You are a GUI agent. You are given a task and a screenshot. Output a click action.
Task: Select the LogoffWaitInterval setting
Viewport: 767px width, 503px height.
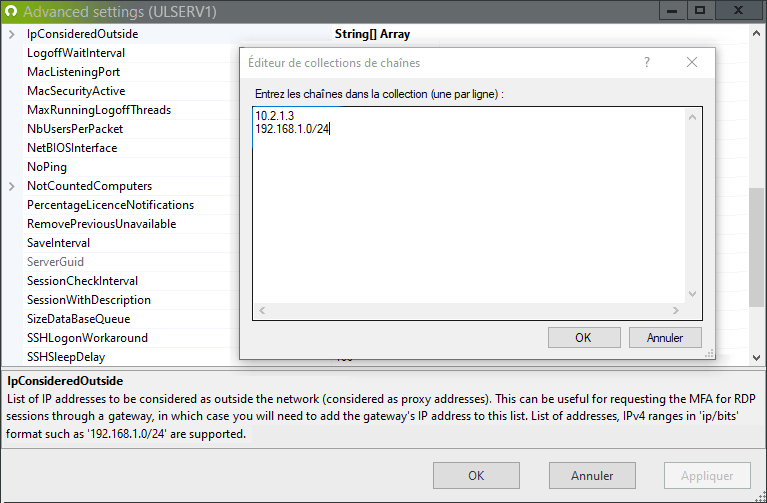click(76, 53)
